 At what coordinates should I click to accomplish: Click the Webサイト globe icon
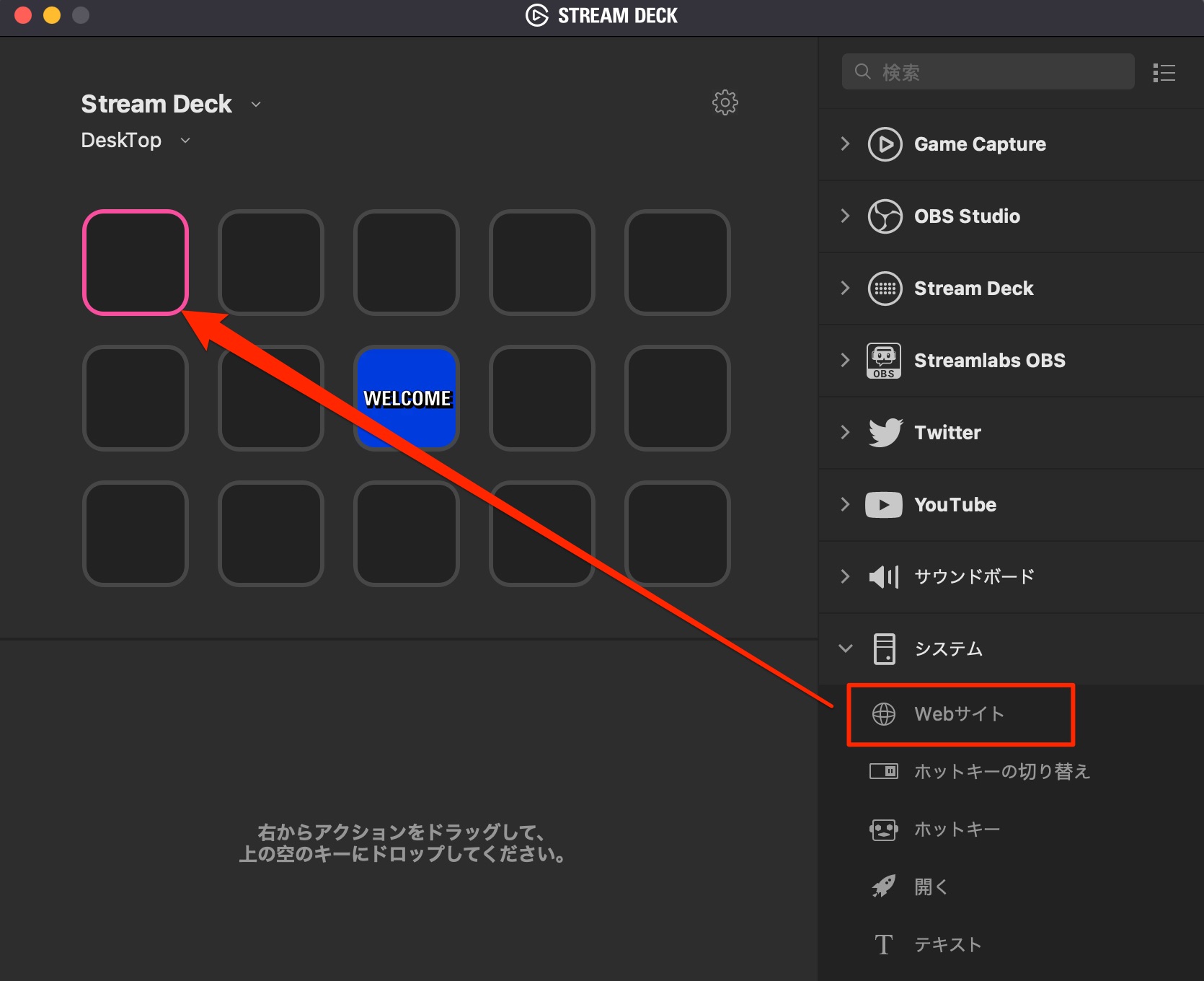tap(884, 714)
